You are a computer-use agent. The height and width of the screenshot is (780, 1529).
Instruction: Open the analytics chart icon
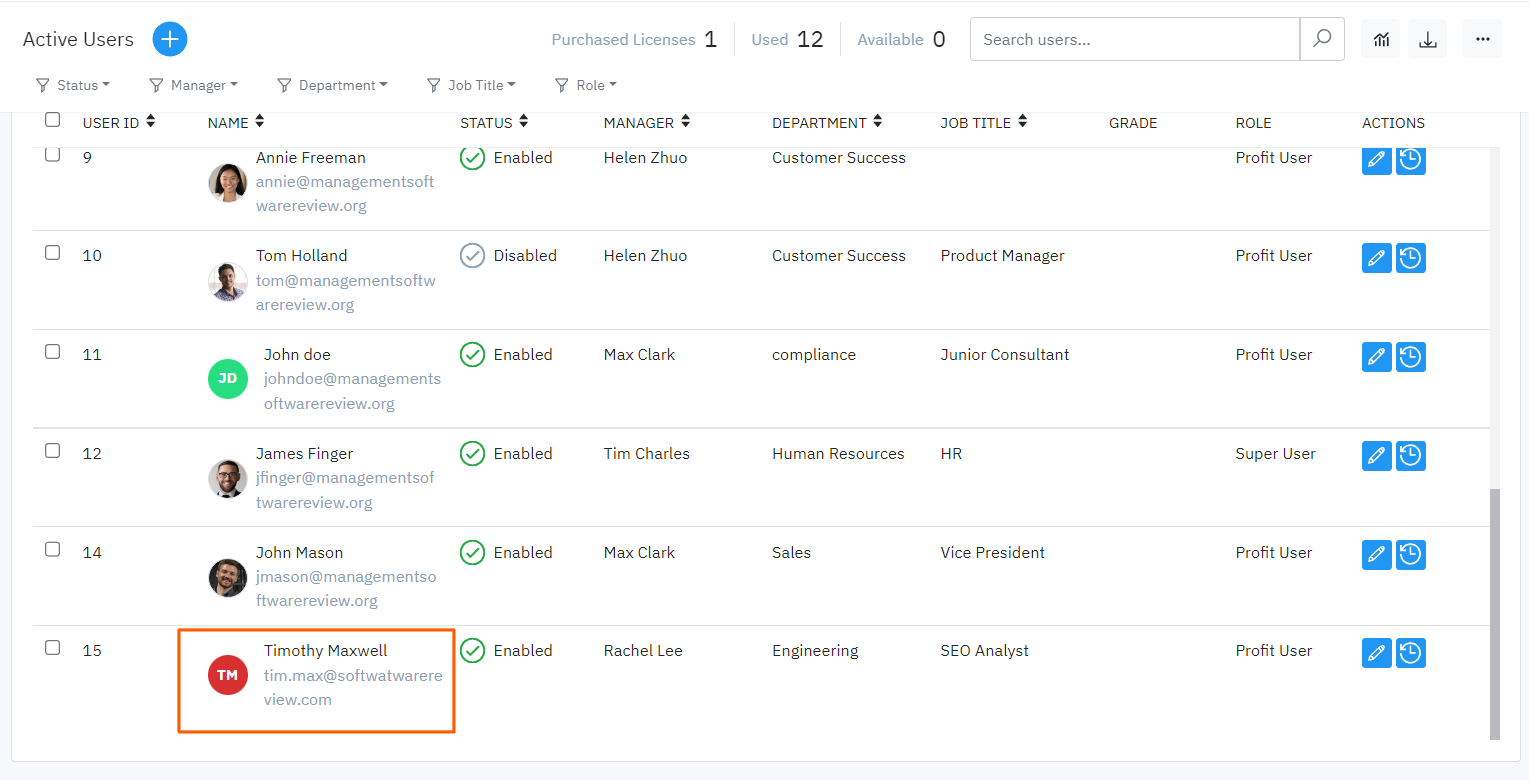pyautogui.click(x=1381, y=39)
